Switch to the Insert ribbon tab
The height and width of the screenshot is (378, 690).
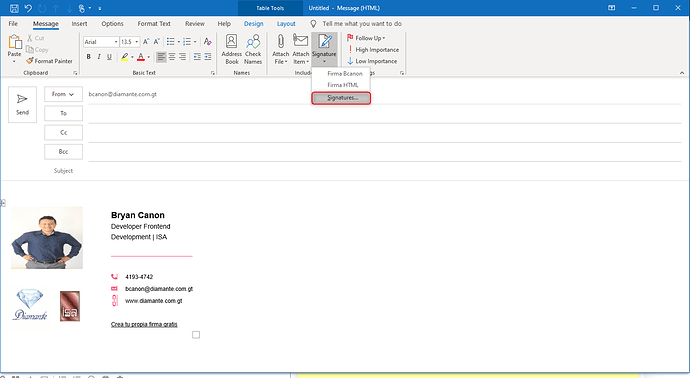(x=80, y=24)
